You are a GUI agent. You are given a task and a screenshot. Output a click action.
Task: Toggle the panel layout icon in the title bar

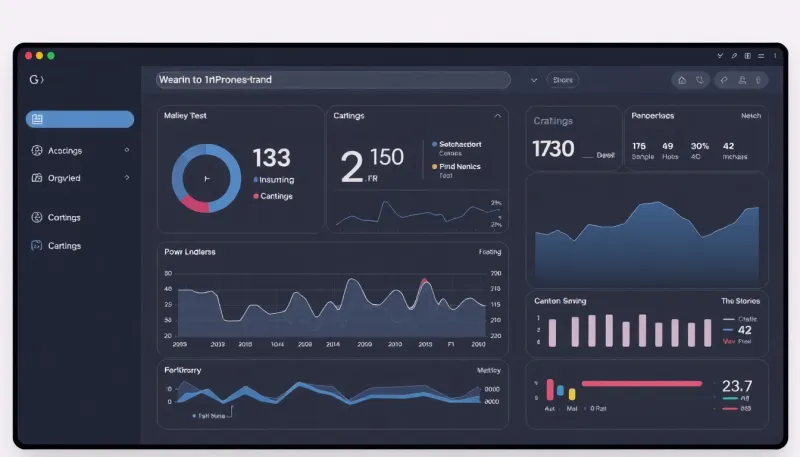[x=747, y=56]
